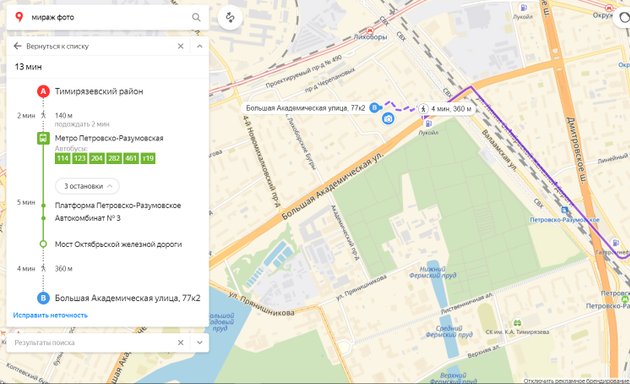The height and width of the screenshot is (384, 630).
Task: Click the red point A marker in list
Action: [x=43, y=92]
